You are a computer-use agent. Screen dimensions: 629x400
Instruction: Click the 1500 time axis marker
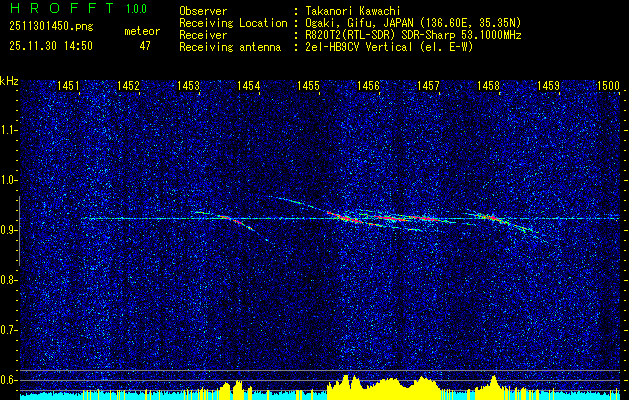609,85
